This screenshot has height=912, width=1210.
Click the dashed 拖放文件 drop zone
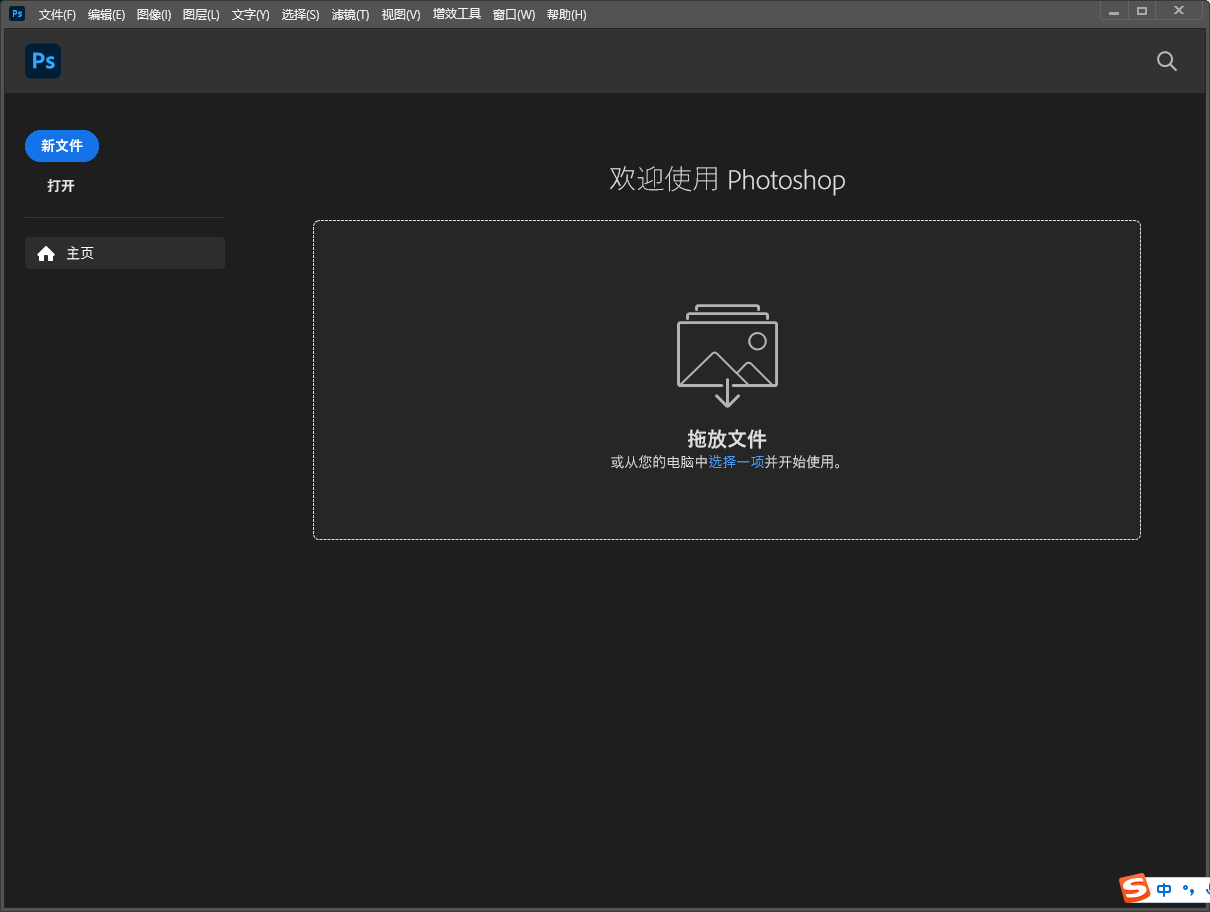pos(727,380)
